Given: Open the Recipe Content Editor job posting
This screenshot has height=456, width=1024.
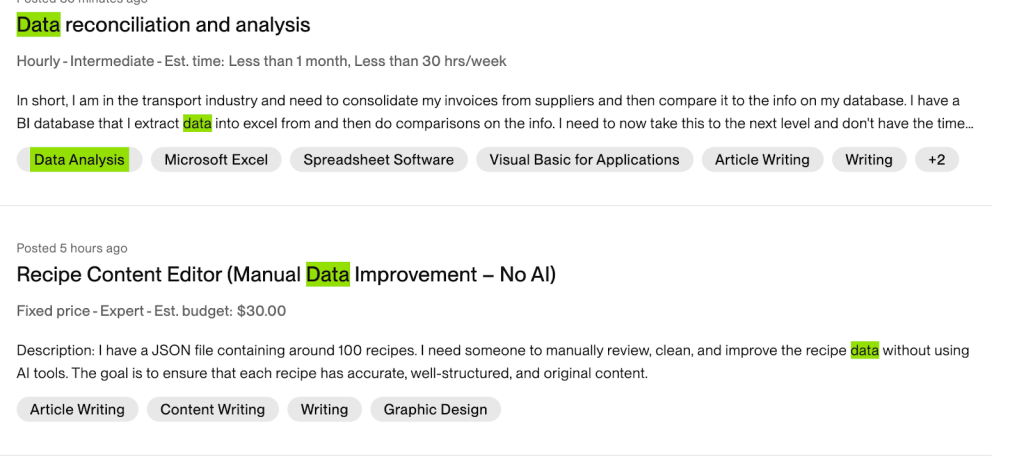Looking at the screenshot, I should pos(286,275).
